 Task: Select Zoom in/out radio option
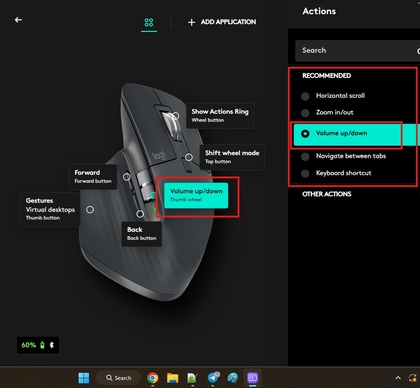305,113
